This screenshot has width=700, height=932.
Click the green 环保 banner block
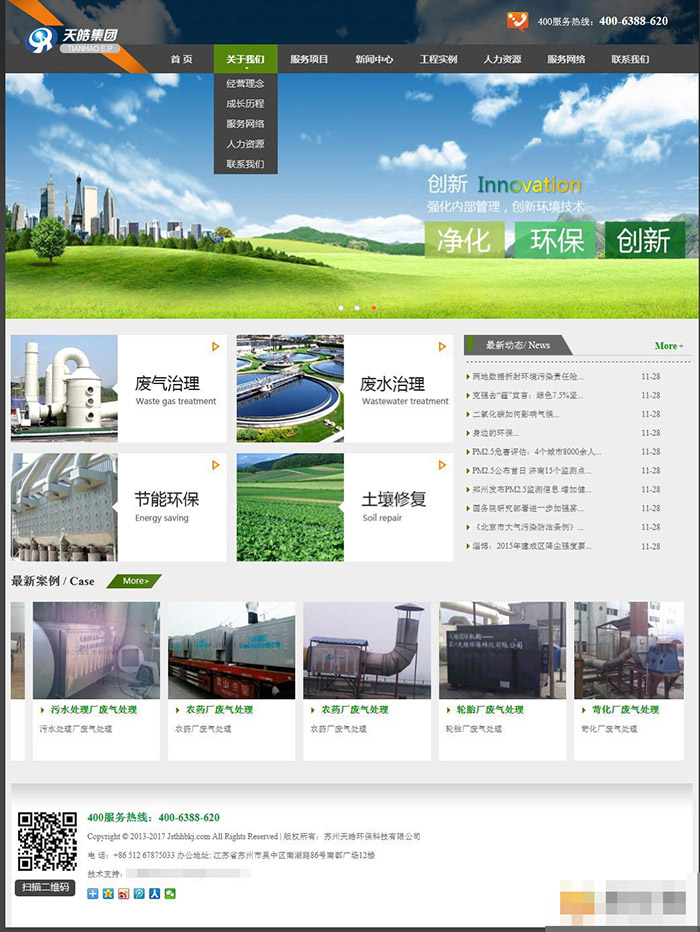(556, 241)
